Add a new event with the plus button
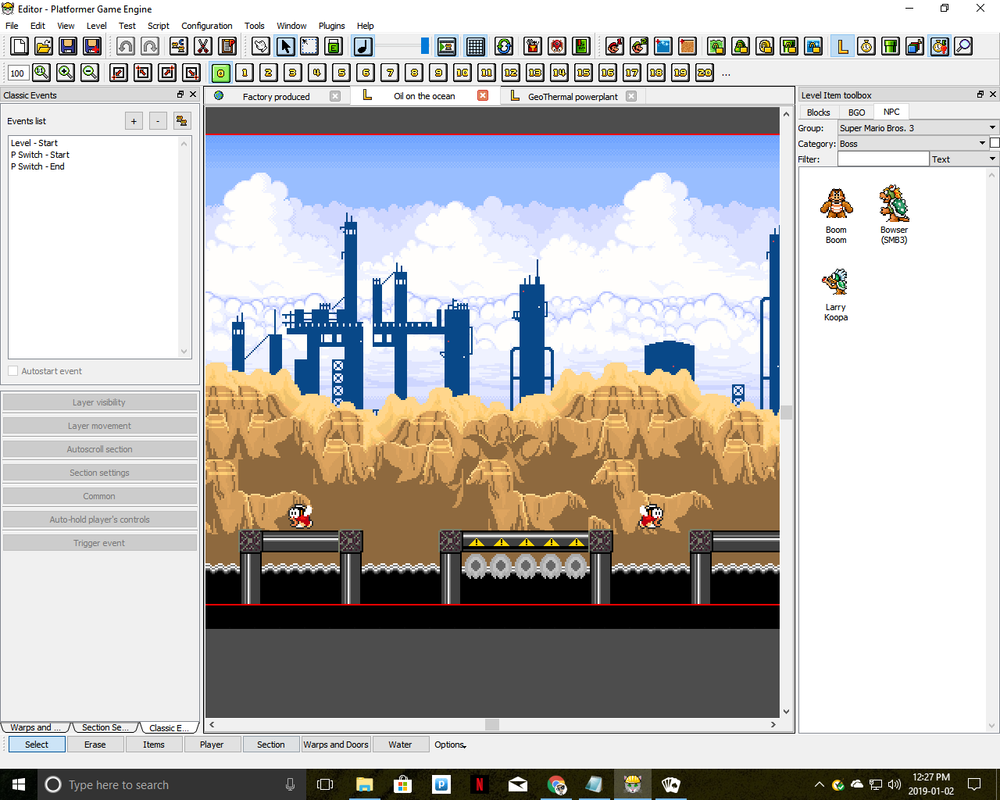This screenshot has height=800, width=1000. (x=134, y=121)
